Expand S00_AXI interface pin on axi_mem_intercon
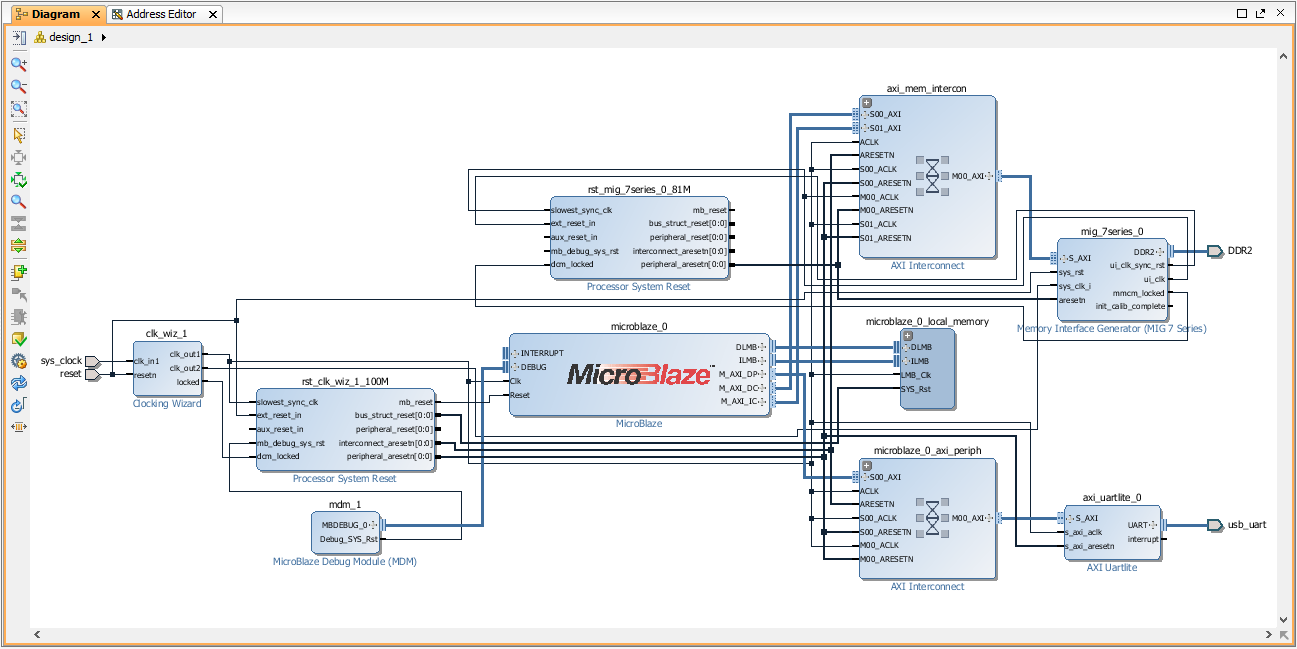 pyautogui.click(x=863, y=115)
